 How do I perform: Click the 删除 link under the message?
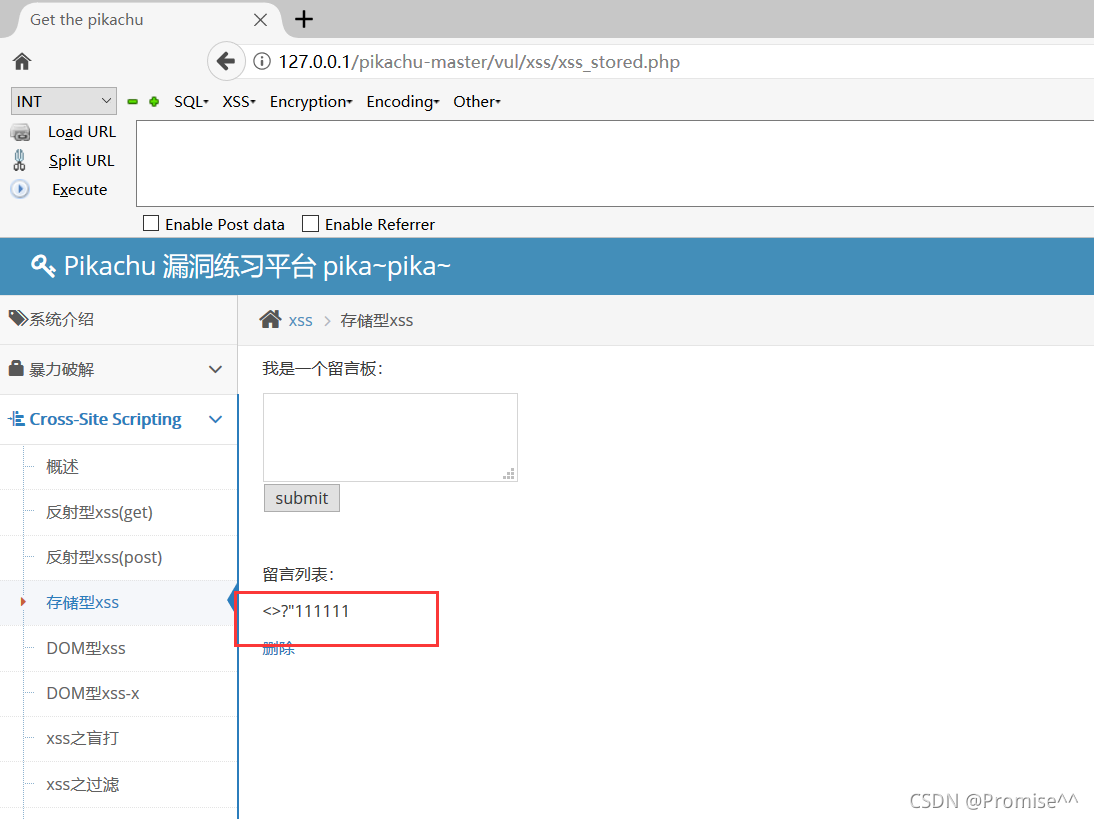(278, 649)
